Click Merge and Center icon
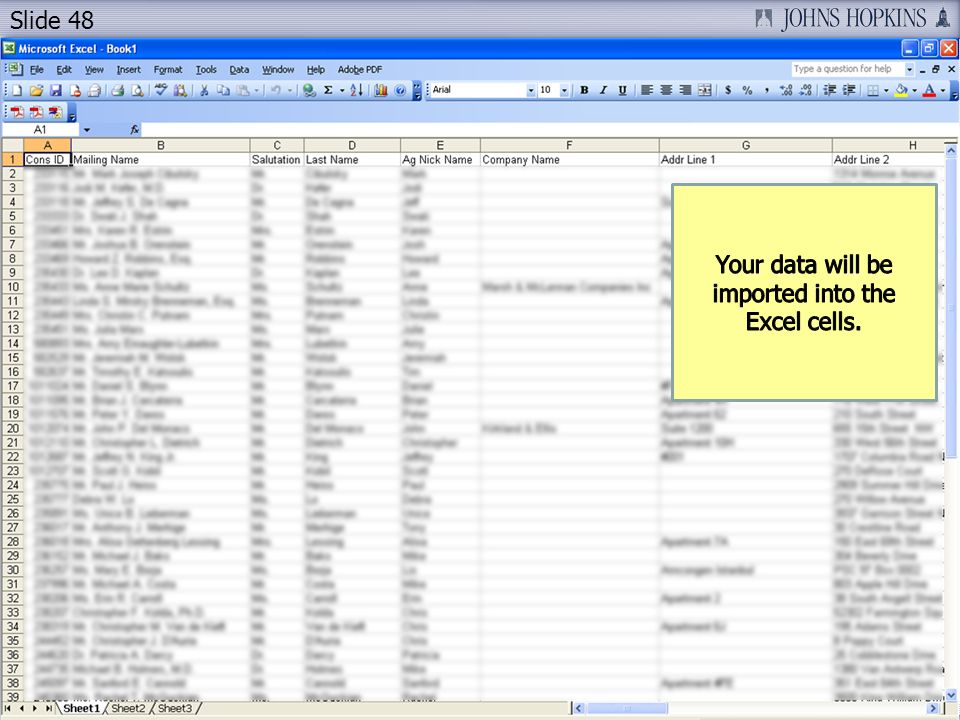 coord(705,91)
